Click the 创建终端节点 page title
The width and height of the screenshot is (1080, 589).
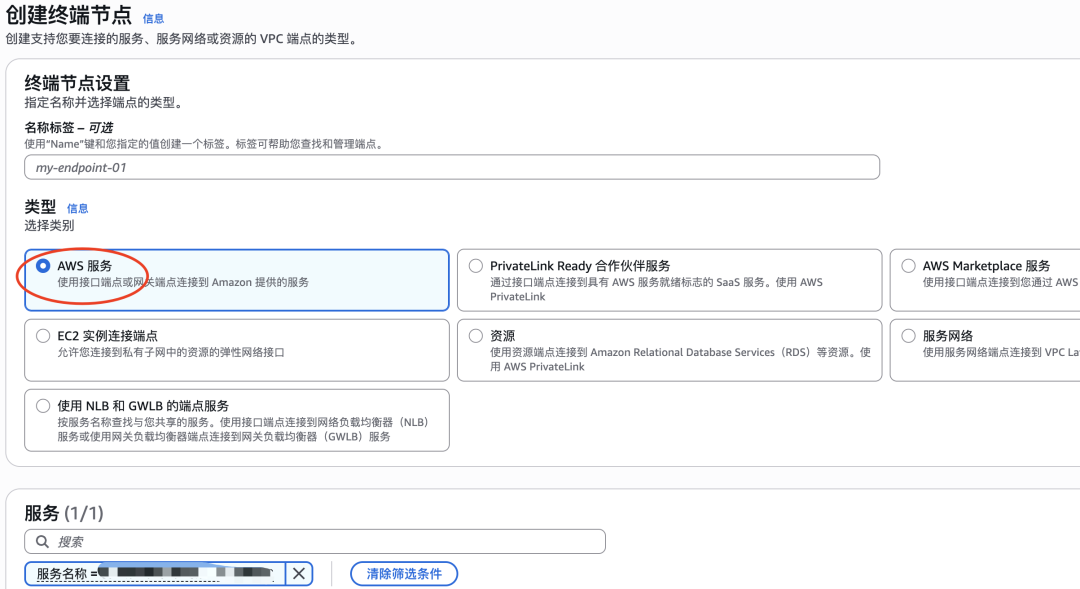[68, 15]
